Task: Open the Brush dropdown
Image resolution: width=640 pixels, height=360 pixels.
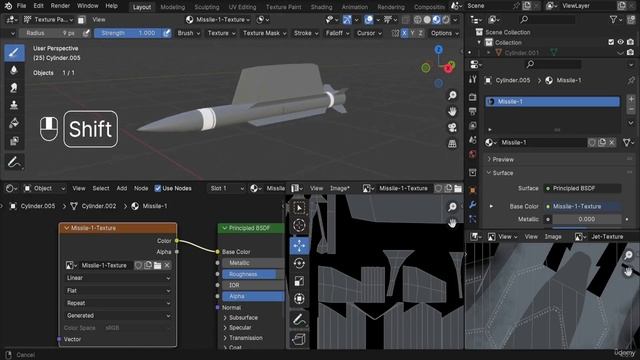Action: click(189, 33)
